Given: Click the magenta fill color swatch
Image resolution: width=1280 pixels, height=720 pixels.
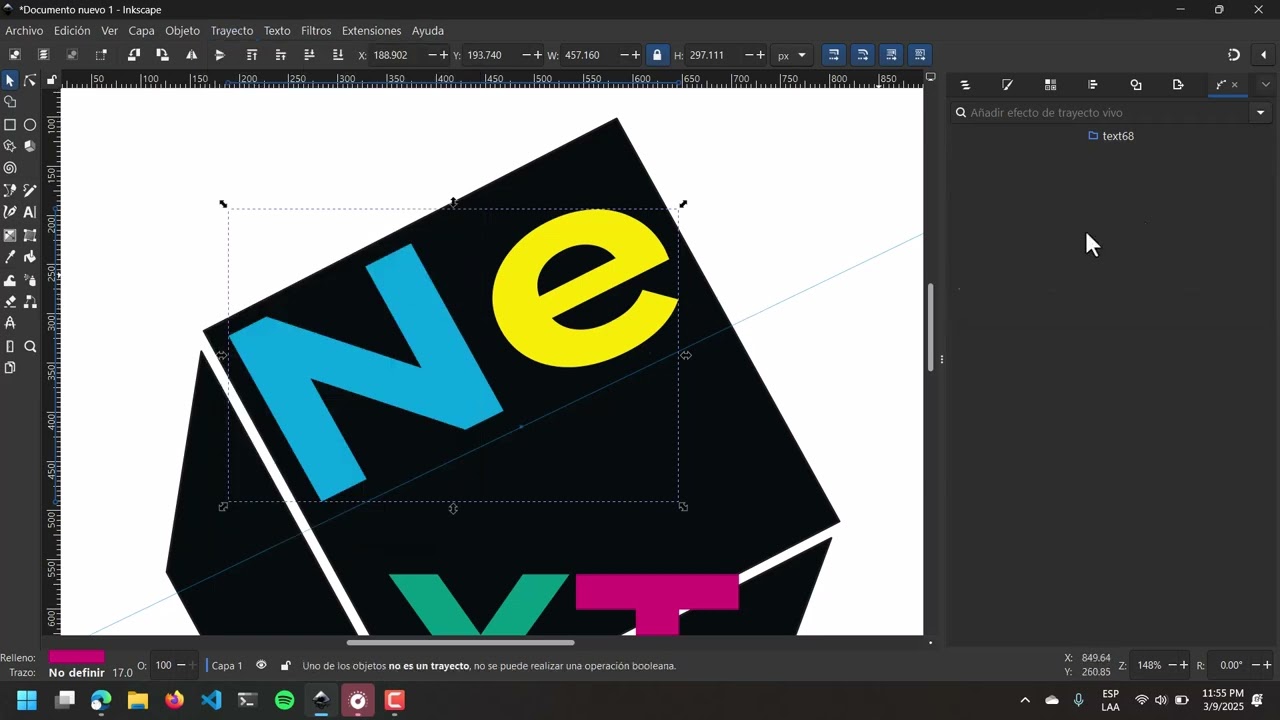Looking at the screenshot, I should (77, 657).
